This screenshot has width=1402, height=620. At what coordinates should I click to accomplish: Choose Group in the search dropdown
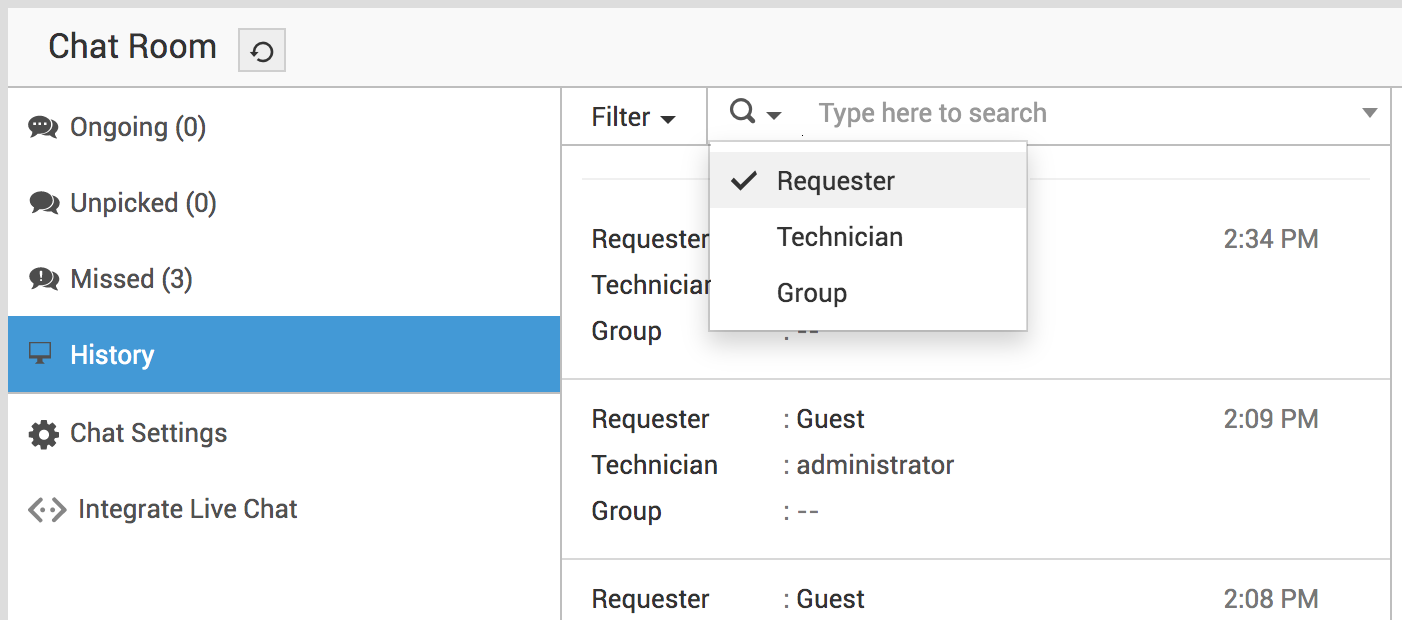click(812, 293)
